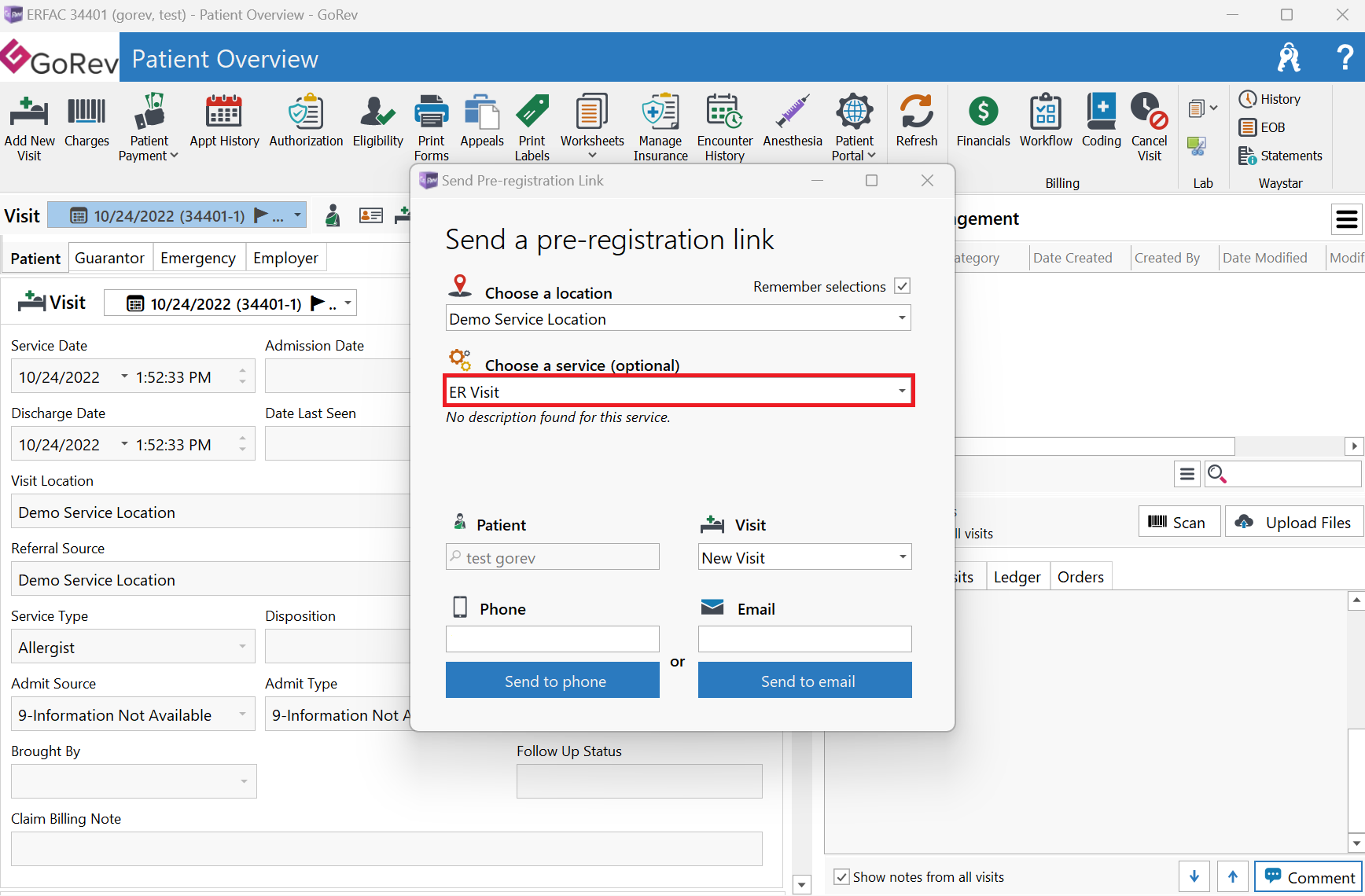This screenshot has width=1365, height=896.
Task: Switch to Patient tab
Action: (35, 259)
